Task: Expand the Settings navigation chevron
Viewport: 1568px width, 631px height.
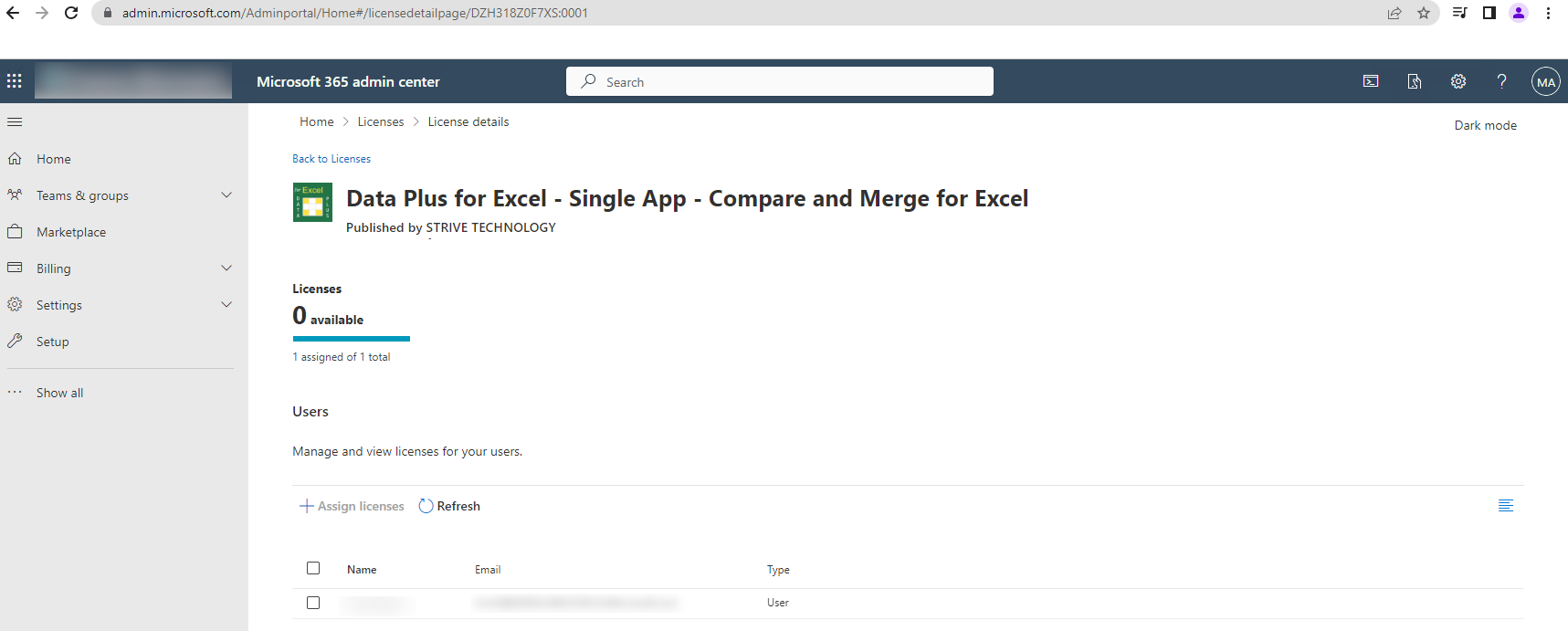Action: (x=226, y=305)
